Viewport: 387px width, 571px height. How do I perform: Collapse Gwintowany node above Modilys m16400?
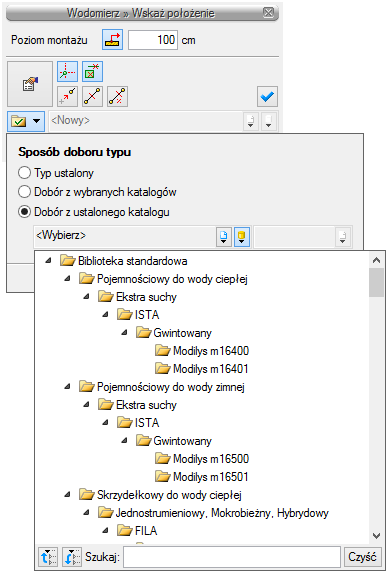[x=124, y=332]
